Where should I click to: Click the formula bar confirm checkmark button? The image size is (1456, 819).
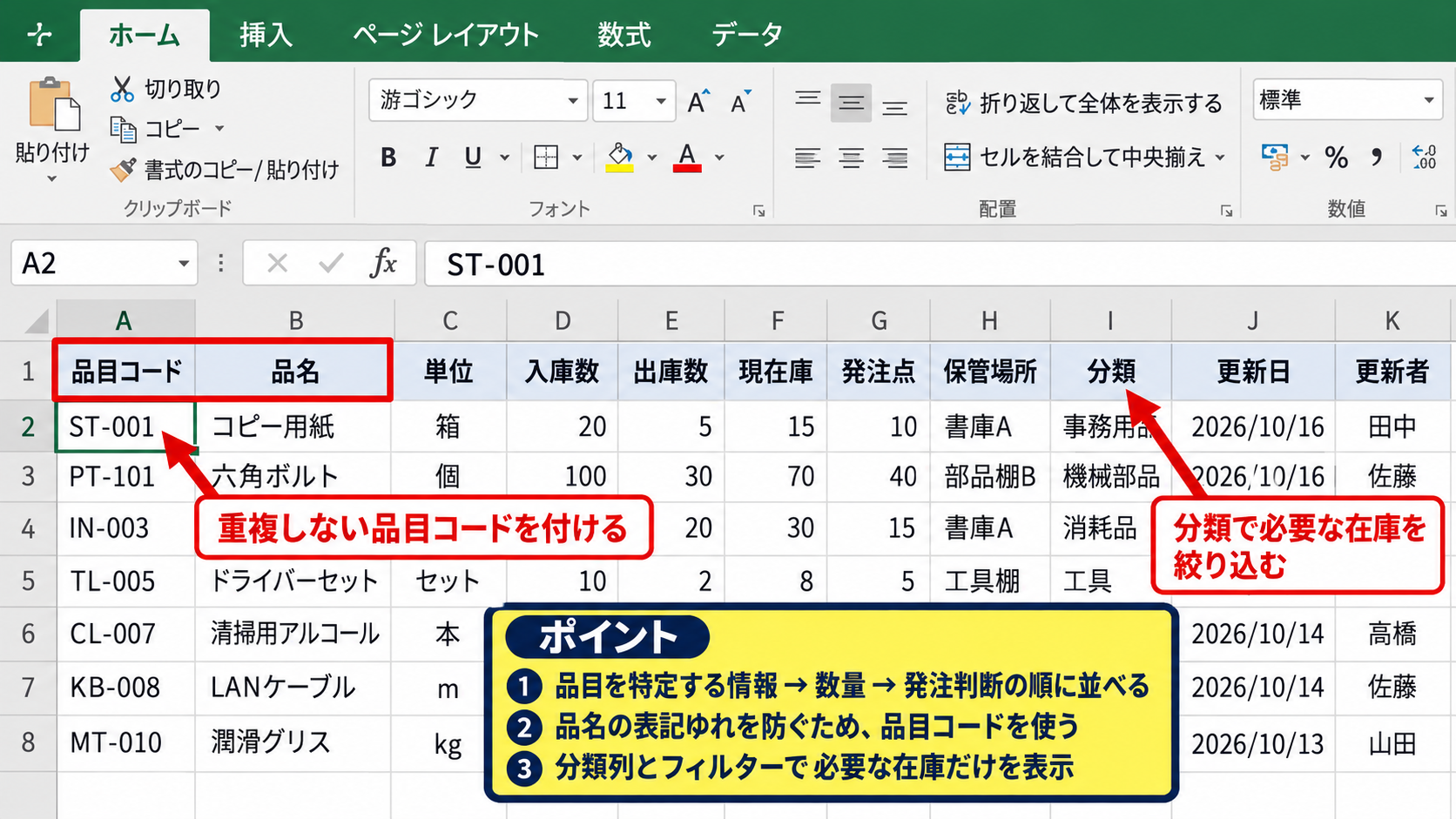point(331,263)
